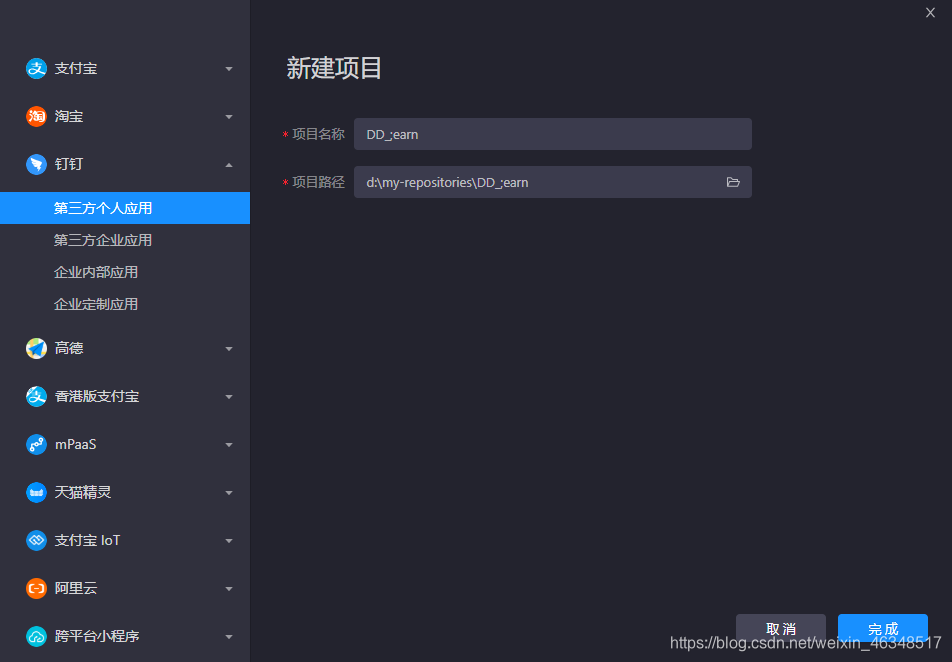Open folder browser for 项目路径
952x662 pixels.
click(x=733, y=182)
